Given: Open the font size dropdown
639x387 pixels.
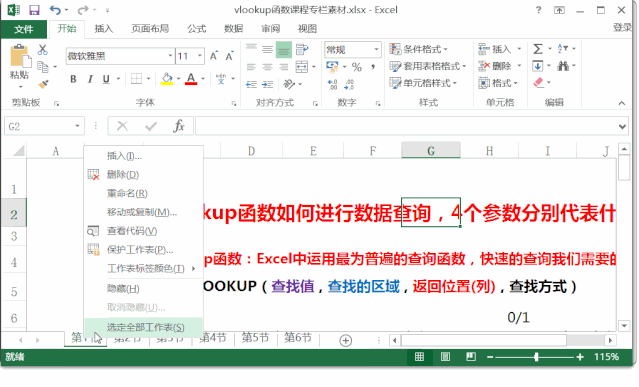Looking at the screenshot, I should point(200,56).
